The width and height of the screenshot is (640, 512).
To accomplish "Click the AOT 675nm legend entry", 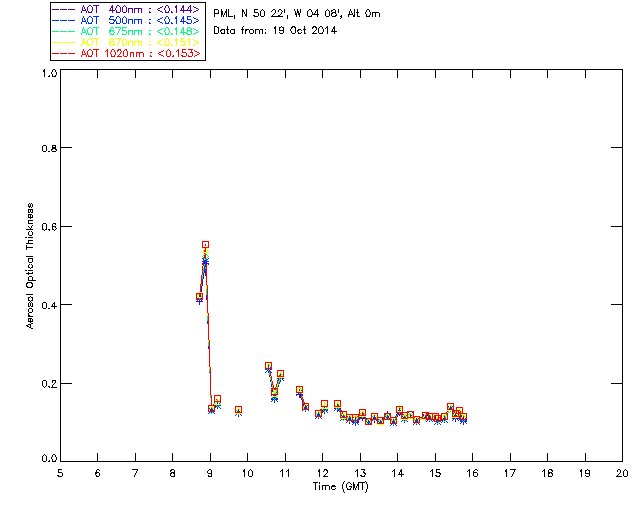I will [127, 31].
